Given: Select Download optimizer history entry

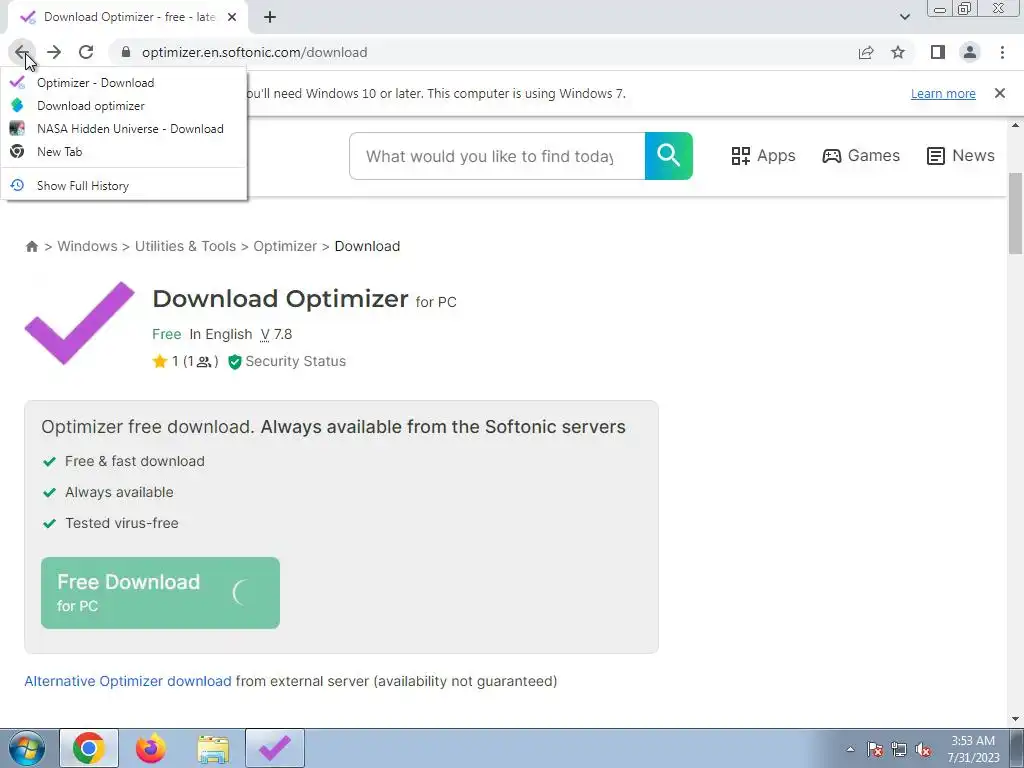Looking at the screenshot, I should click(x=124, y=106).
